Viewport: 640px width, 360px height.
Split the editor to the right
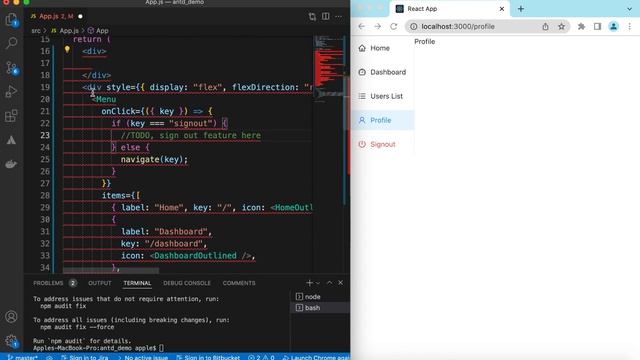(x=326, y=16)
